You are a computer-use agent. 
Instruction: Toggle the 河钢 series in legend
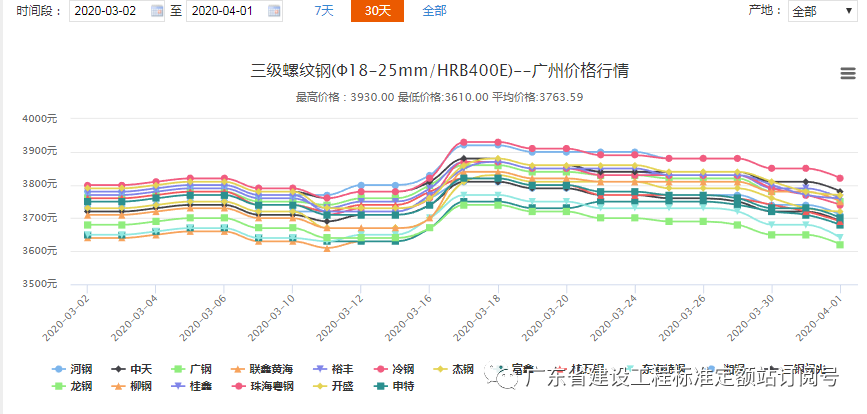tap(72, 369)
